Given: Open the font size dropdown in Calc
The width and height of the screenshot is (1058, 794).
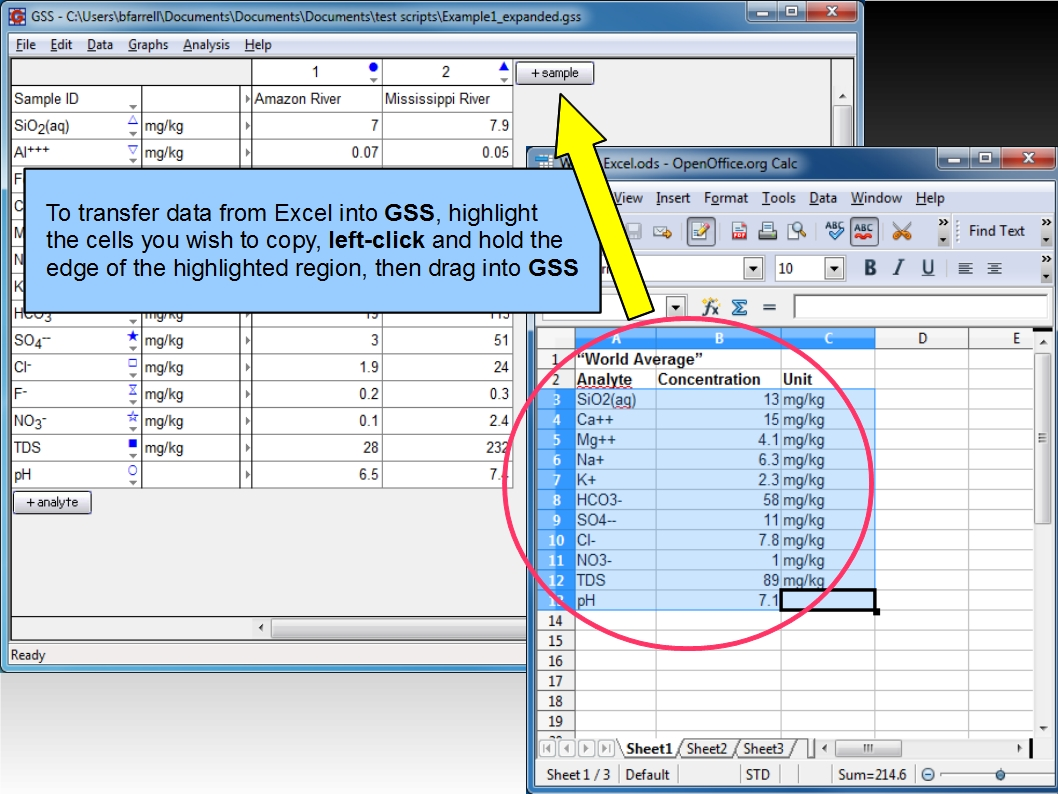Looking at the screenshot, I should [x=835, y=268].
